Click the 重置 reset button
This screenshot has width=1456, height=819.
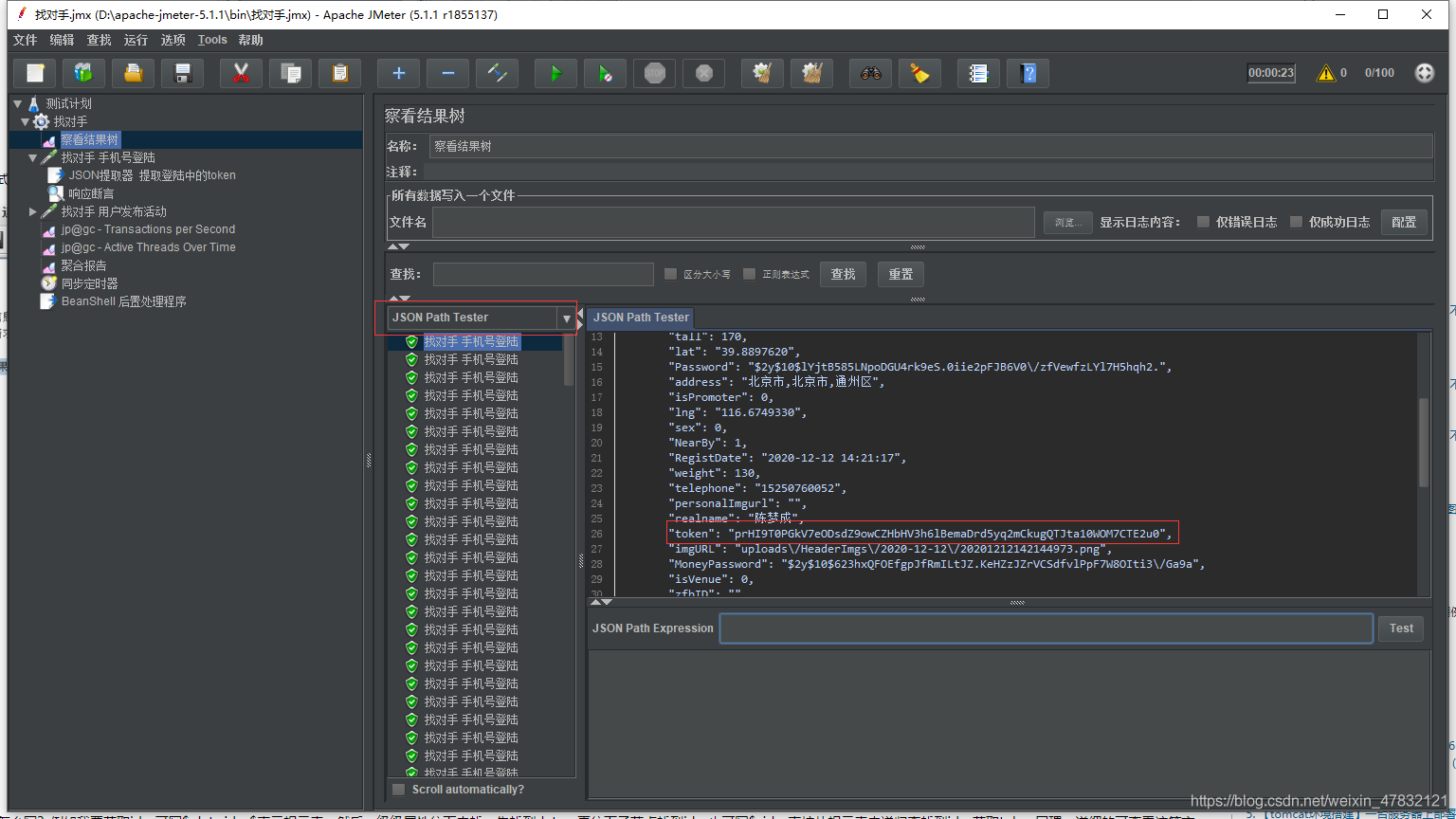pos(901,274)
